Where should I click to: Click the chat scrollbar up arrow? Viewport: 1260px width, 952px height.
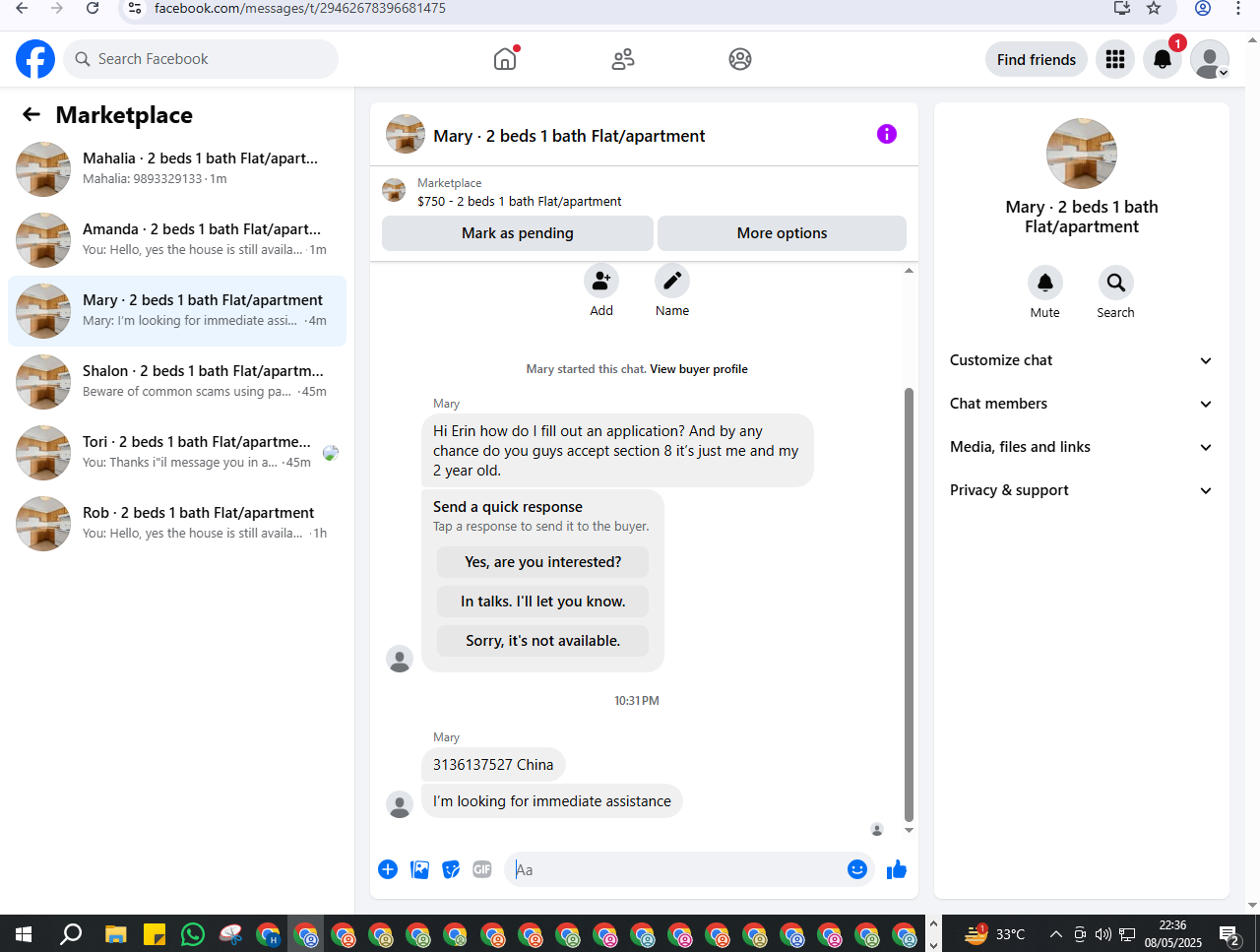909,270
